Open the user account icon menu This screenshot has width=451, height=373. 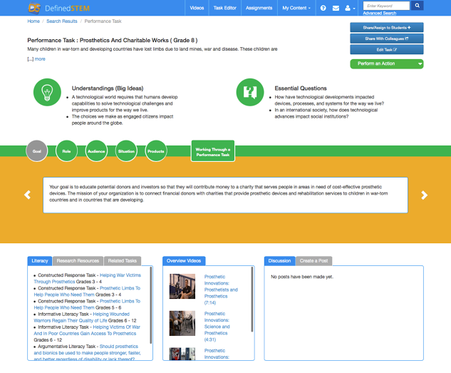350,8
